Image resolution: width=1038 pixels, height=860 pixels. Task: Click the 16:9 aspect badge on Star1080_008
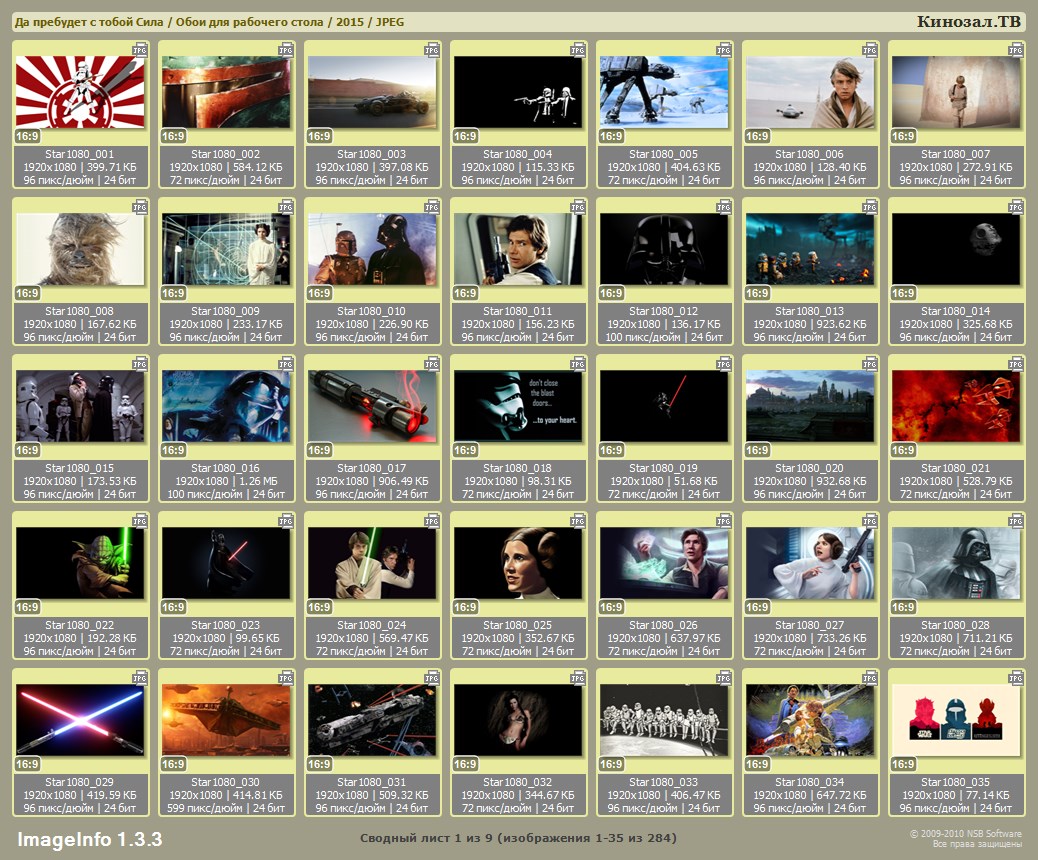tap(27, 293)
